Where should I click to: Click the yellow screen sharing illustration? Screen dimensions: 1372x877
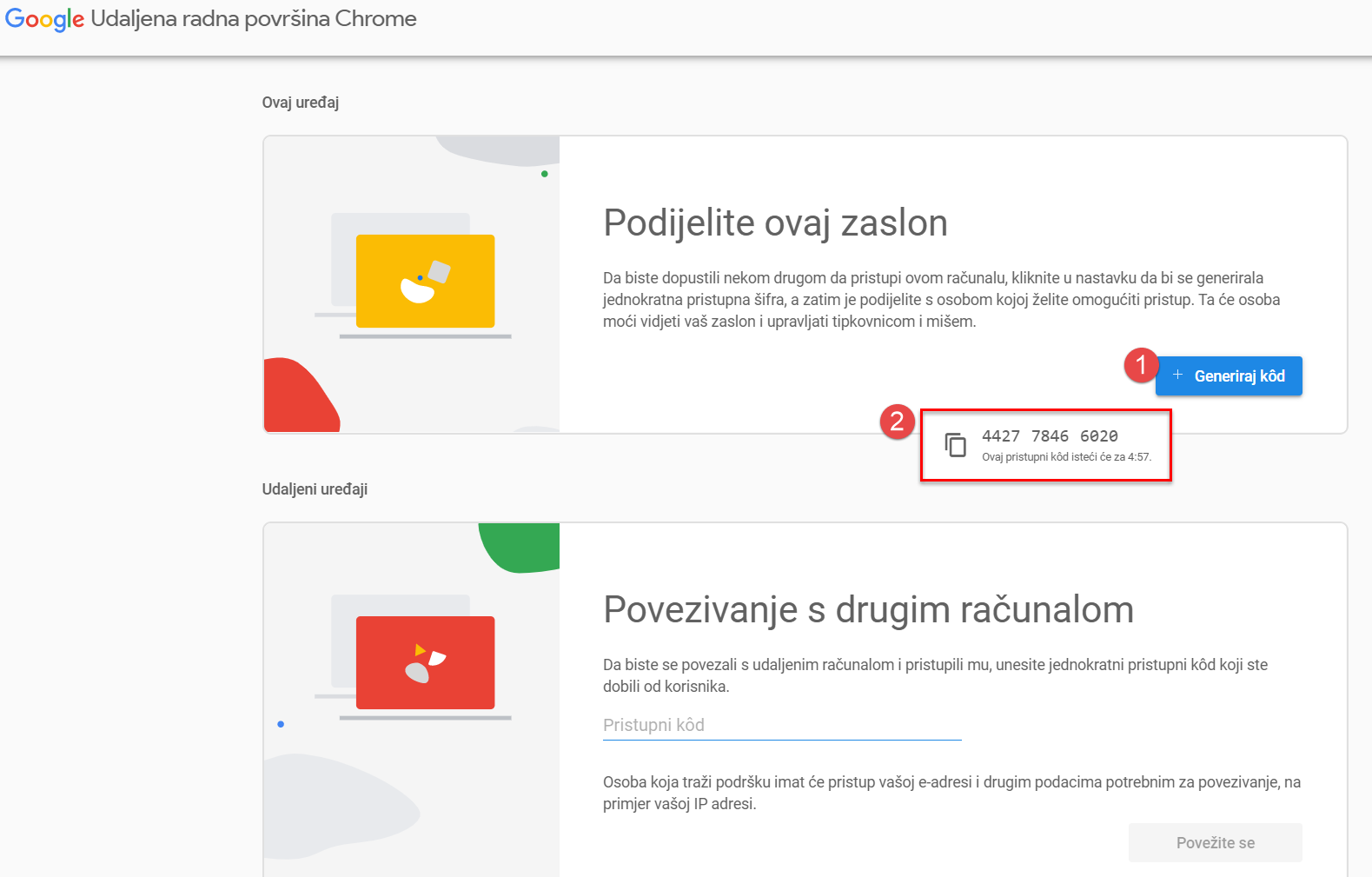(x=425, y=281)
